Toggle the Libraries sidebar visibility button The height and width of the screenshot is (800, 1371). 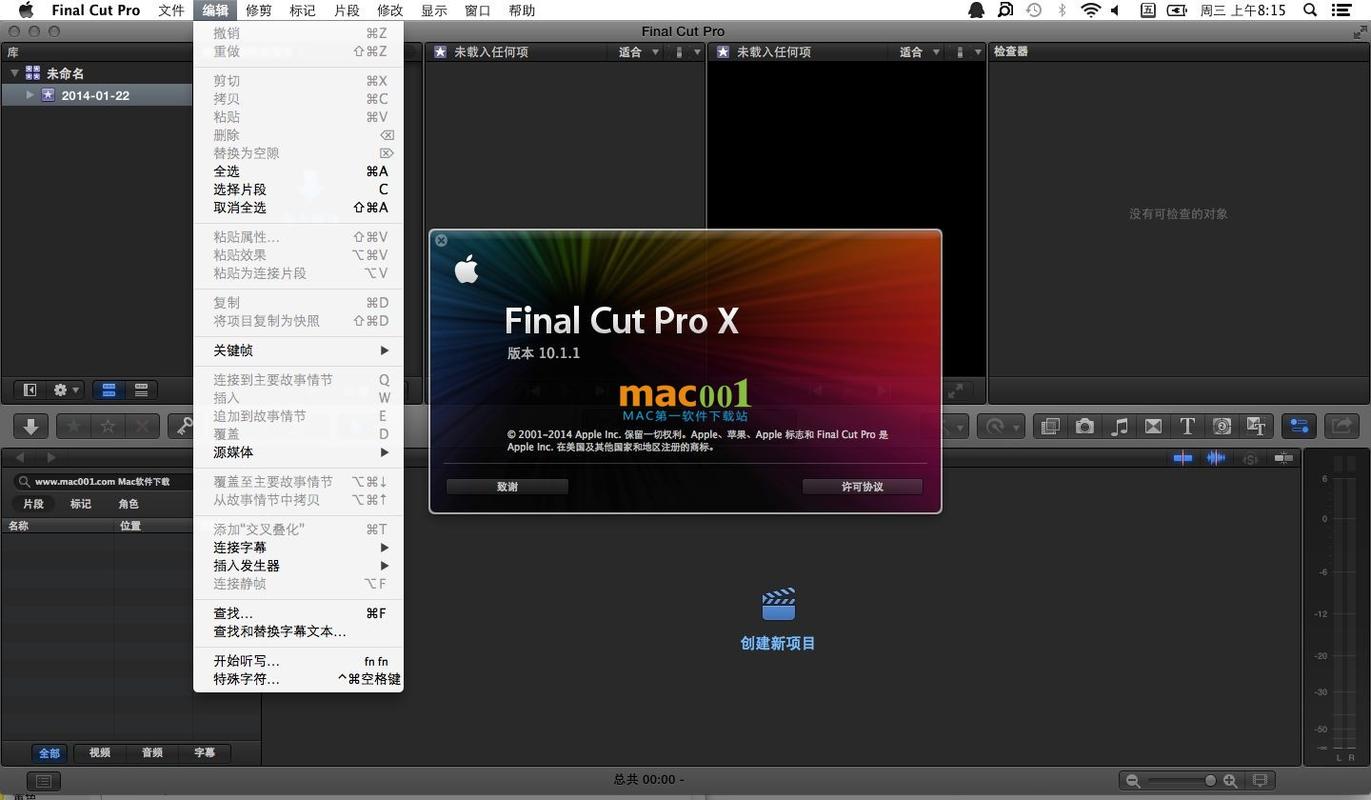click(30, 390)
